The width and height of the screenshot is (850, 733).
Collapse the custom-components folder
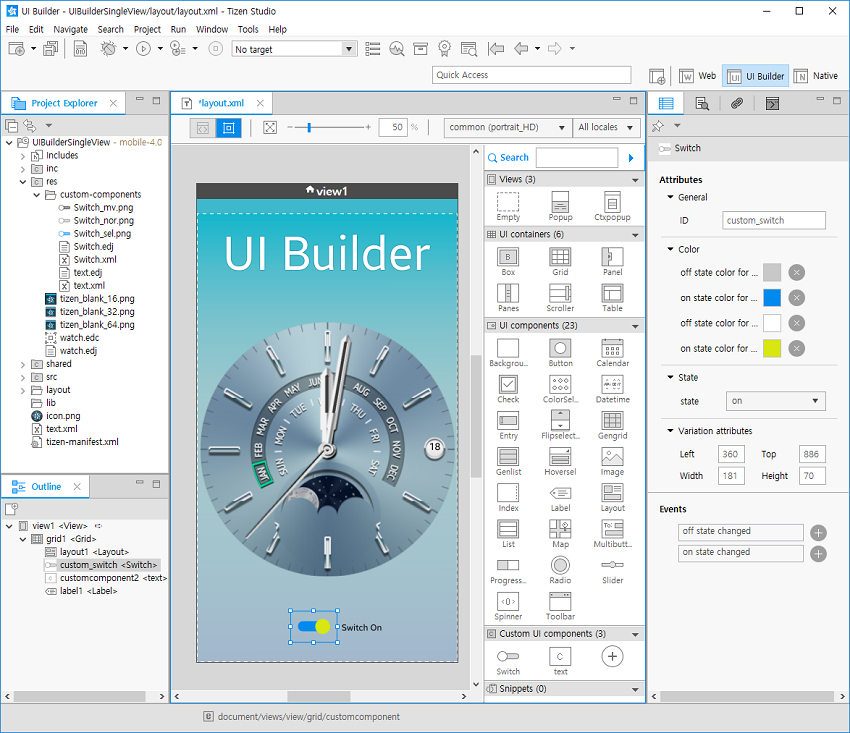(x=36, y=193)
